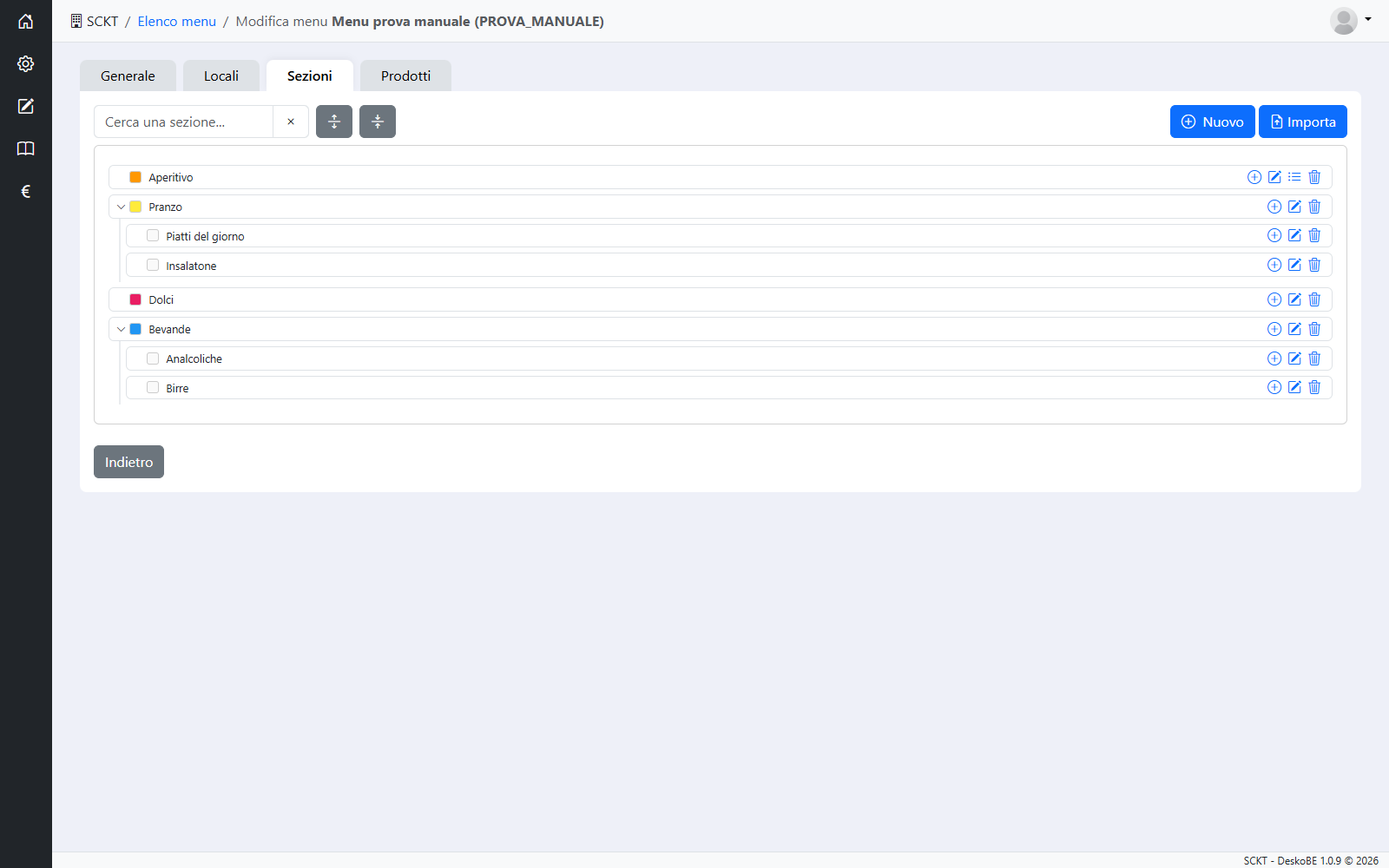Clear the section search with X

click(291, 122)
